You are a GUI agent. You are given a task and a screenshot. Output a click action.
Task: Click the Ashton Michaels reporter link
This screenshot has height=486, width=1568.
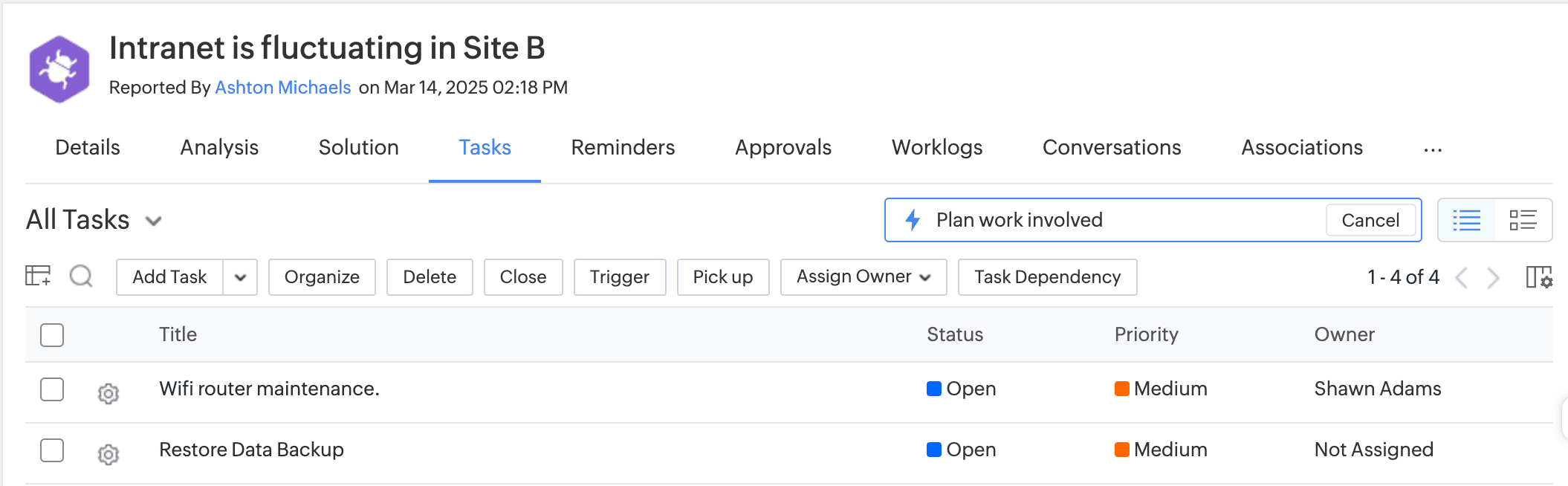pyautogui.click(x=282, y=88)
